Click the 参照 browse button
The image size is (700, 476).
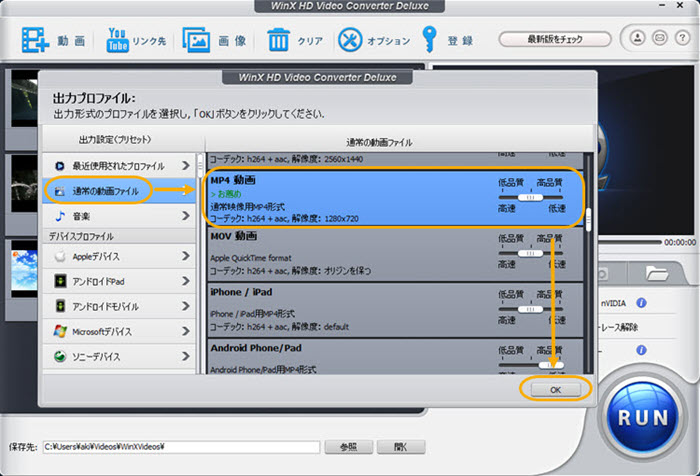point(349,447)
